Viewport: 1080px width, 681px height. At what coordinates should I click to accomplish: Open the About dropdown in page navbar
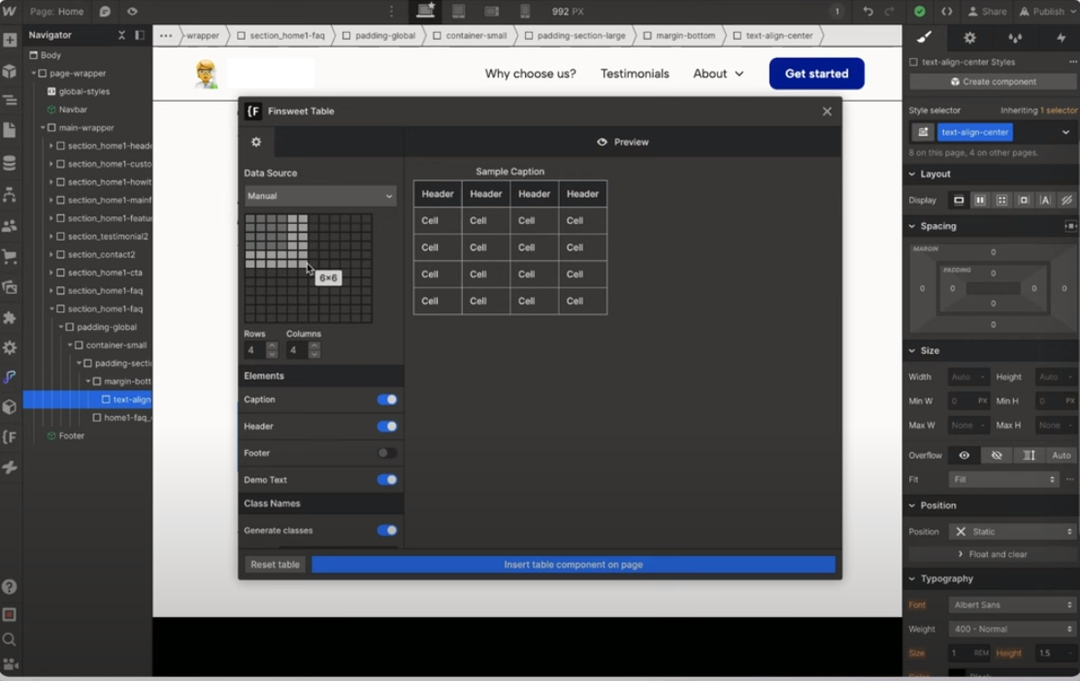[718, 74]
